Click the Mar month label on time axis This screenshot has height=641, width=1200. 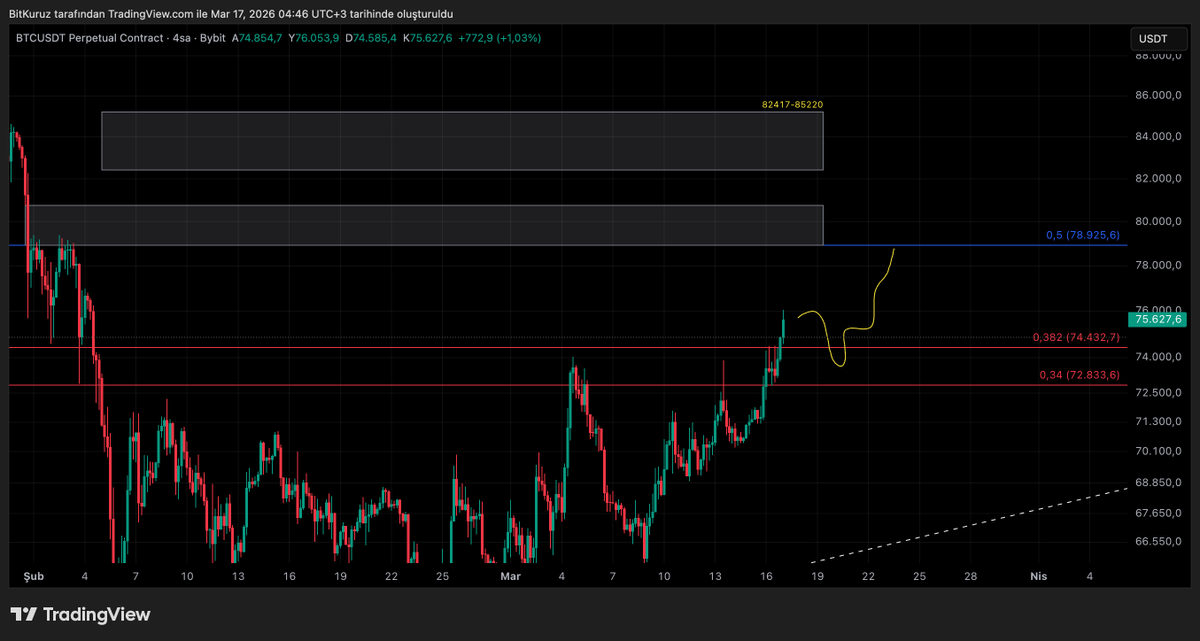coord(511,577)
